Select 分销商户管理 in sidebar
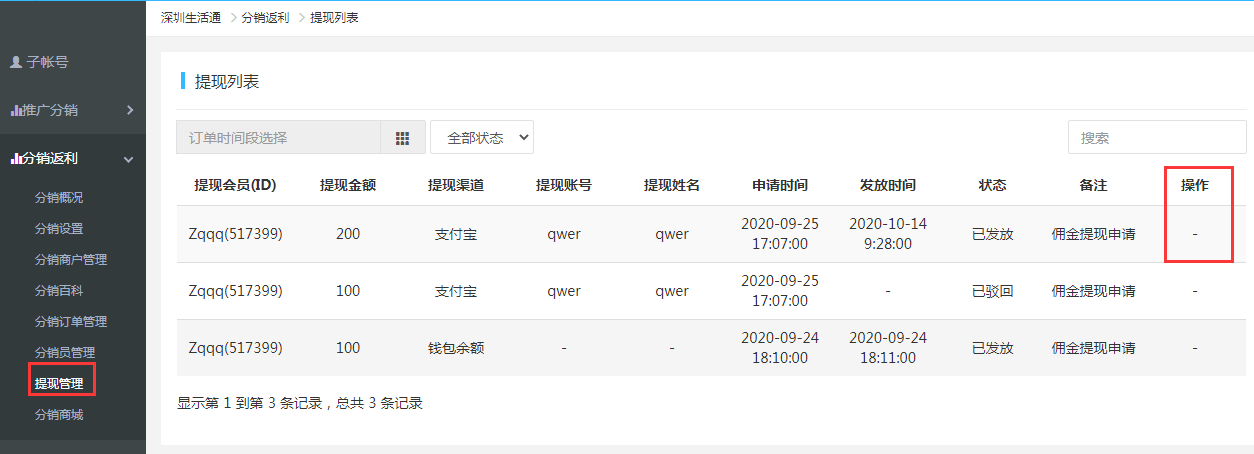1254x454 pixels. tap(71, 259)
